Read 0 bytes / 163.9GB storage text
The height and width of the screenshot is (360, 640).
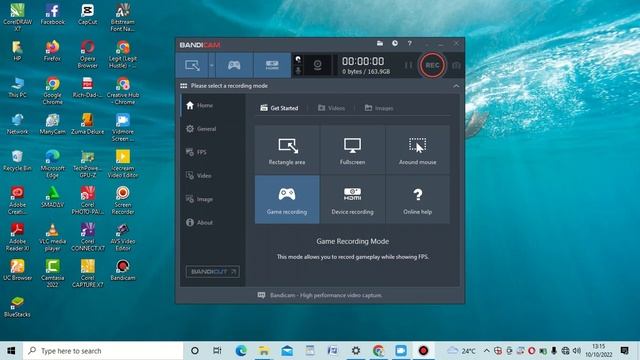point(366,72)
